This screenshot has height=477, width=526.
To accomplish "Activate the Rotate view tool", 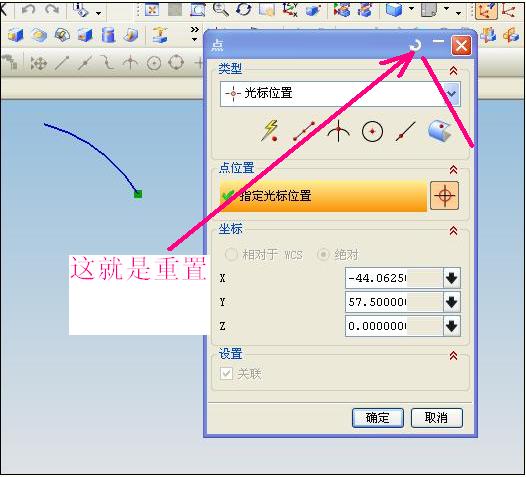I will pyautogui.click(x=244, y=9).
